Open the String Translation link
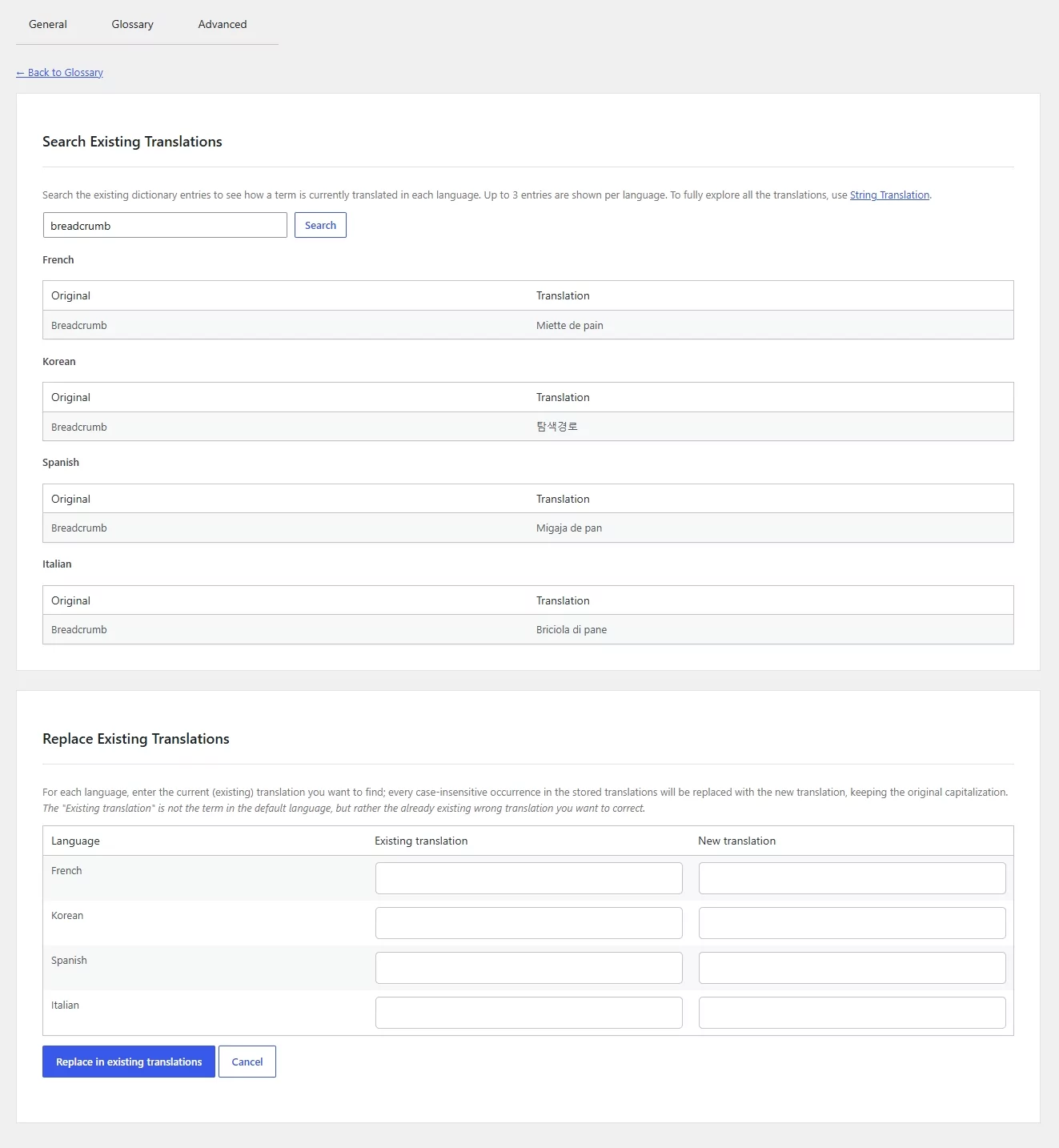Screen dimensions: 1059x1148 point(889,195)
